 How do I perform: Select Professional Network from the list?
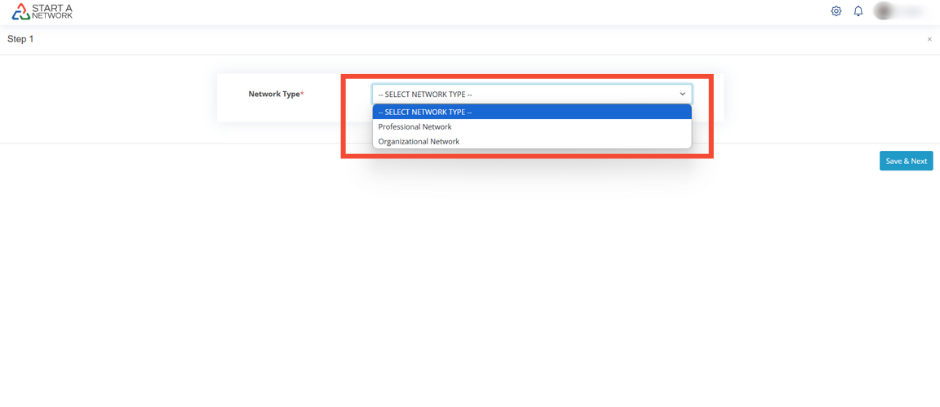415,127
